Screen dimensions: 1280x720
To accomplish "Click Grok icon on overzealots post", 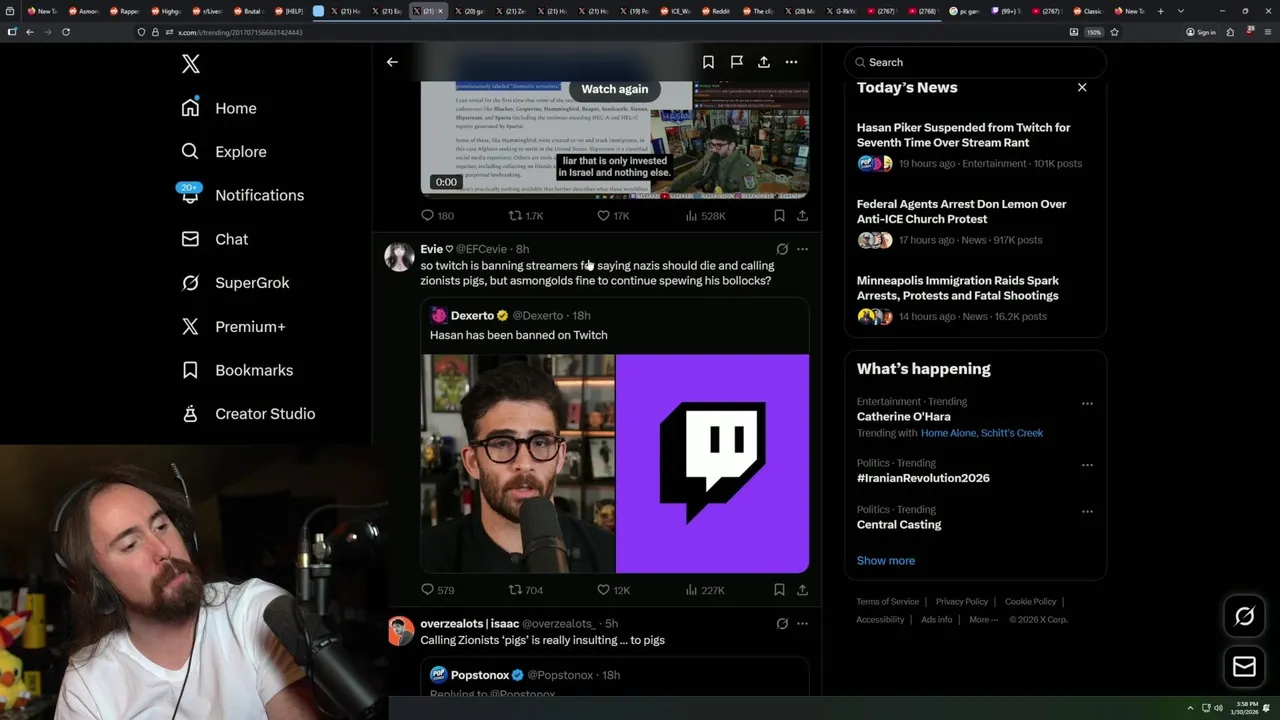I will coord(782,623).
